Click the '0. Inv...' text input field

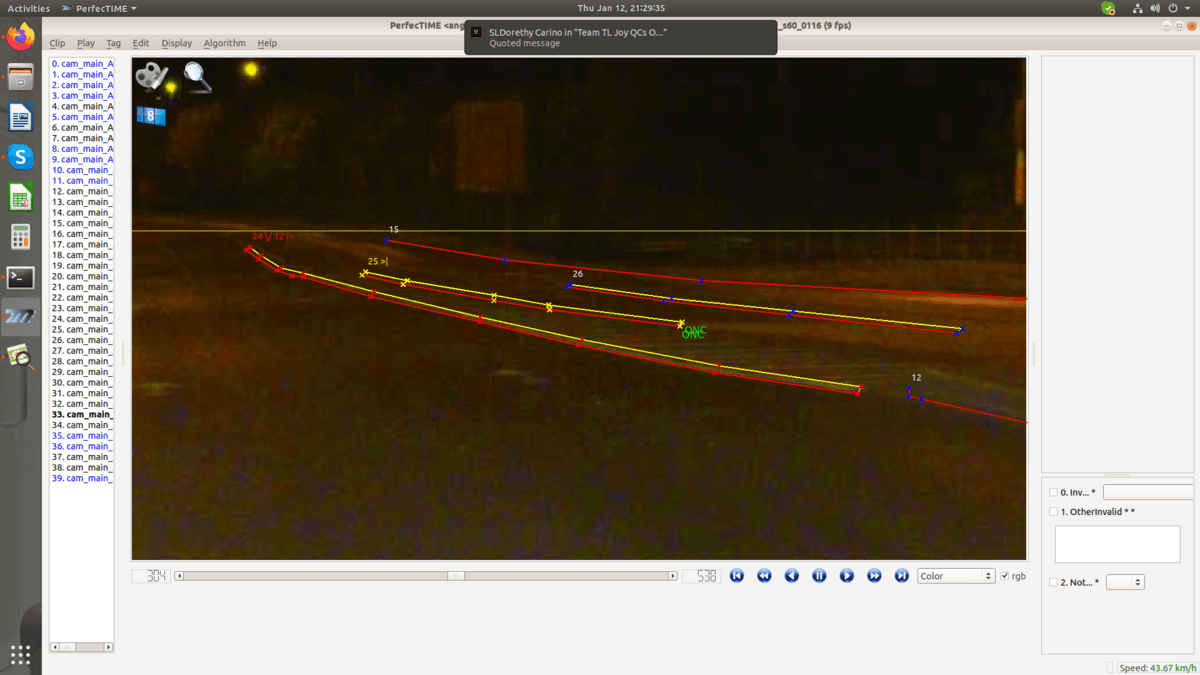(x=1148, y=492)
